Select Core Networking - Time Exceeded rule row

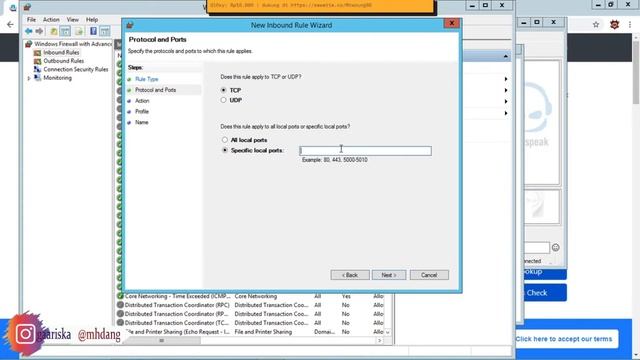(178, 296)
